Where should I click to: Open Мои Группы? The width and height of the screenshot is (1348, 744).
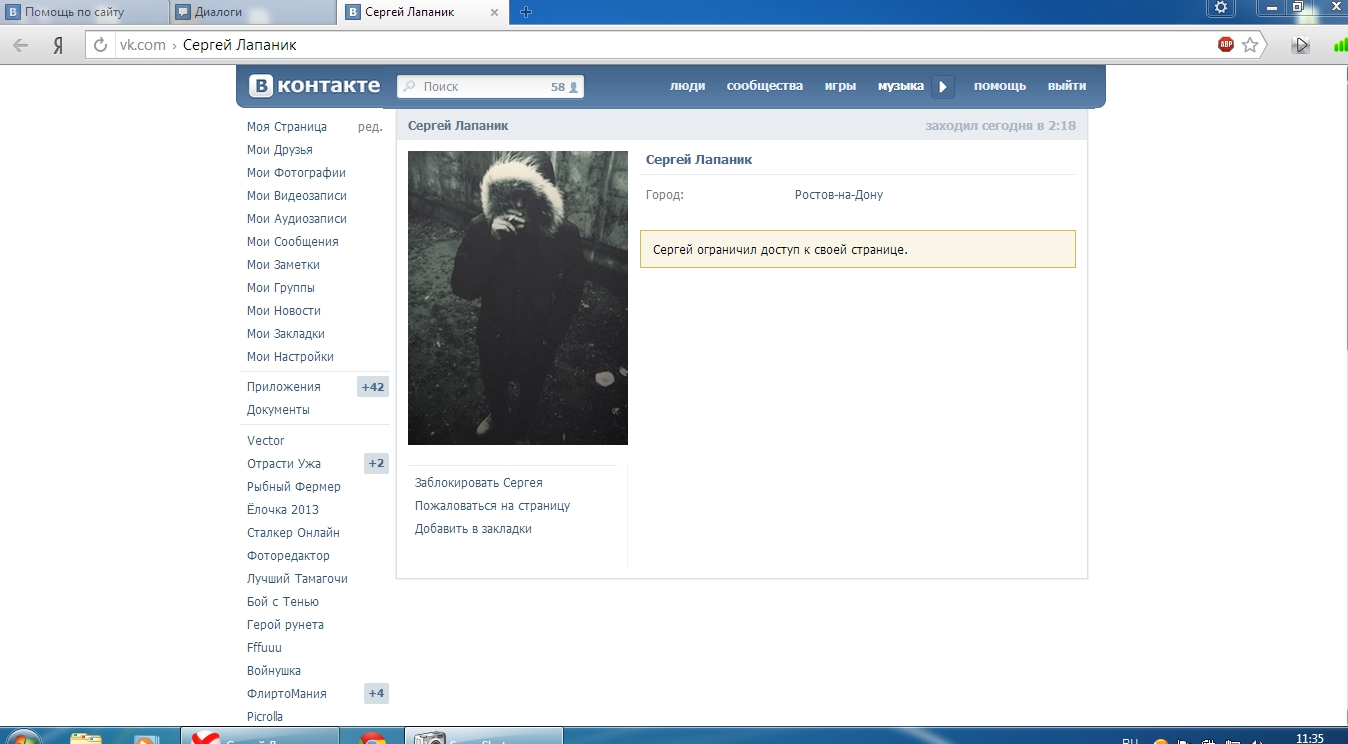281,288
